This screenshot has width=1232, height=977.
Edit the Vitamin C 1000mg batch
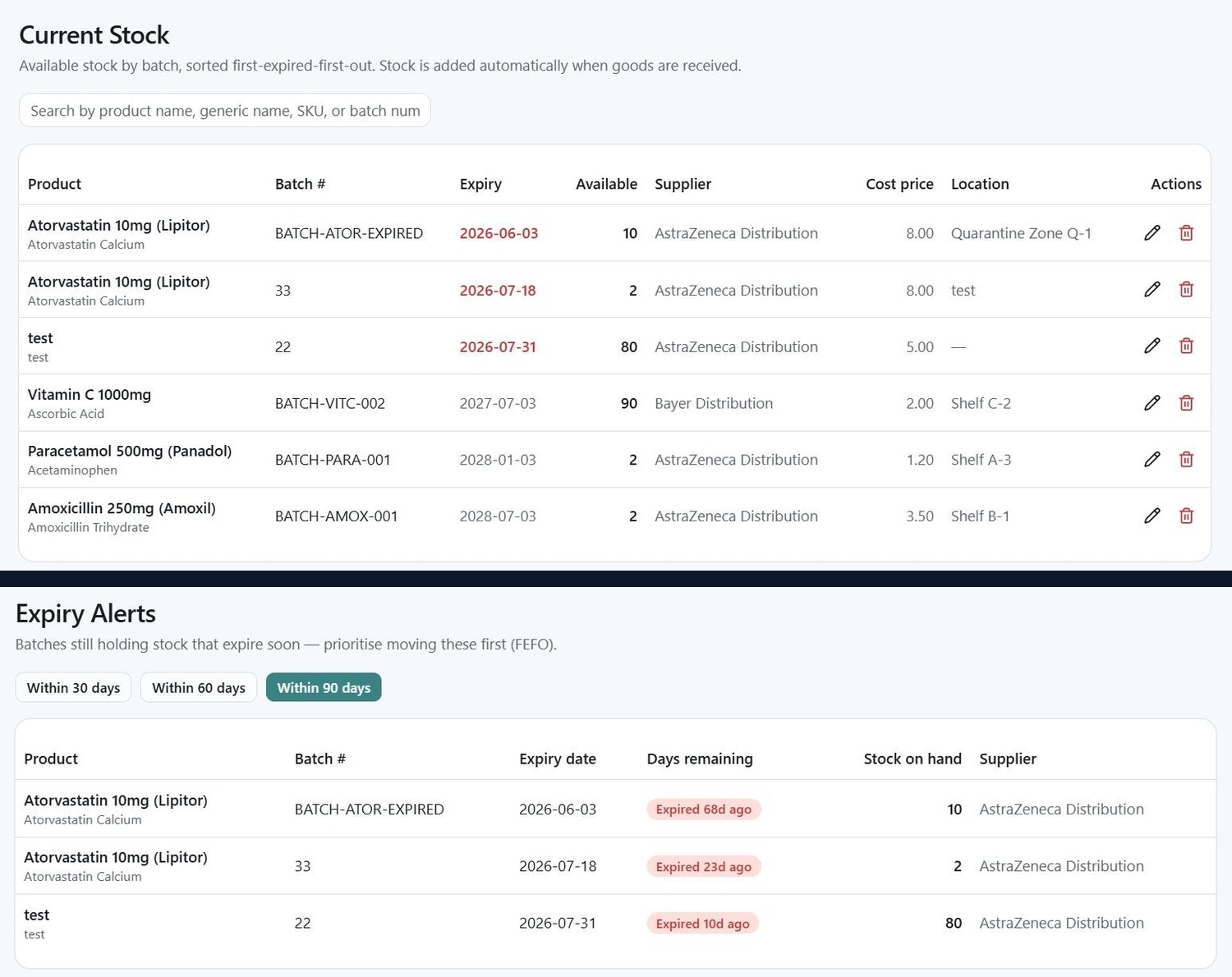pyautogui.click(x=1152, y=403)
